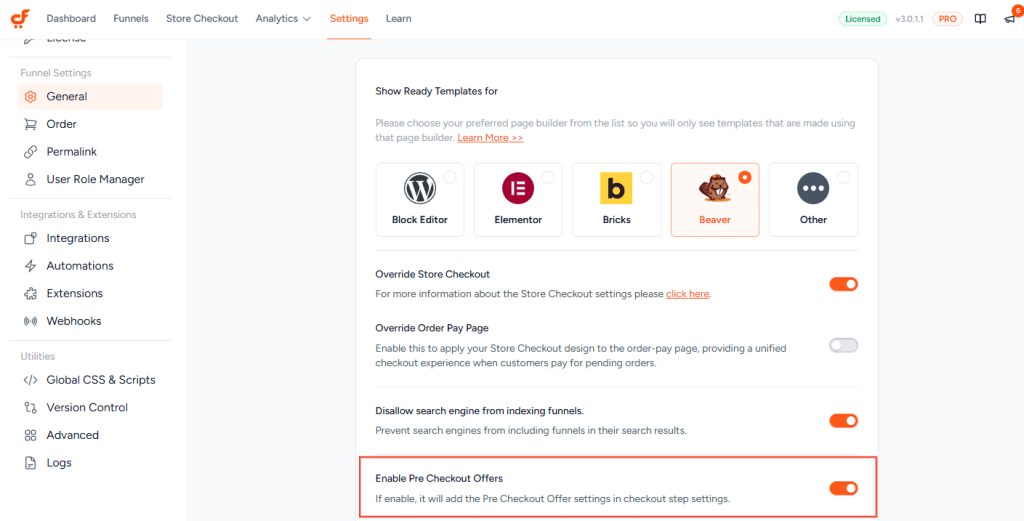
Task: Click the User Role Manager person icon
Action: point(30,179)
